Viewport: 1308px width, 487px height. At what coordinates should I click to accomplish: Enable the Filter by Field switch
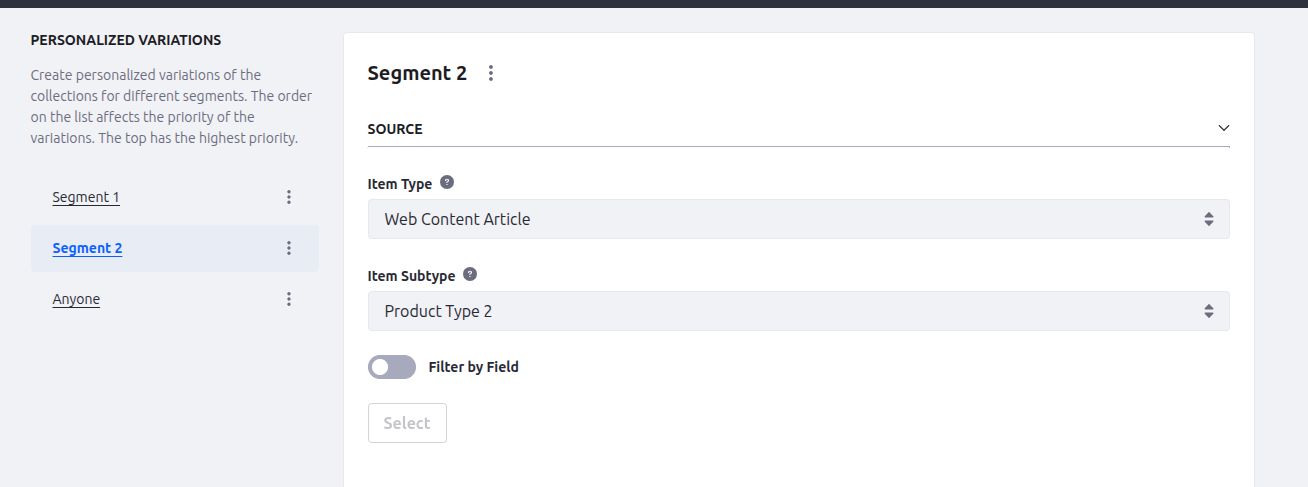pos(392,367)
